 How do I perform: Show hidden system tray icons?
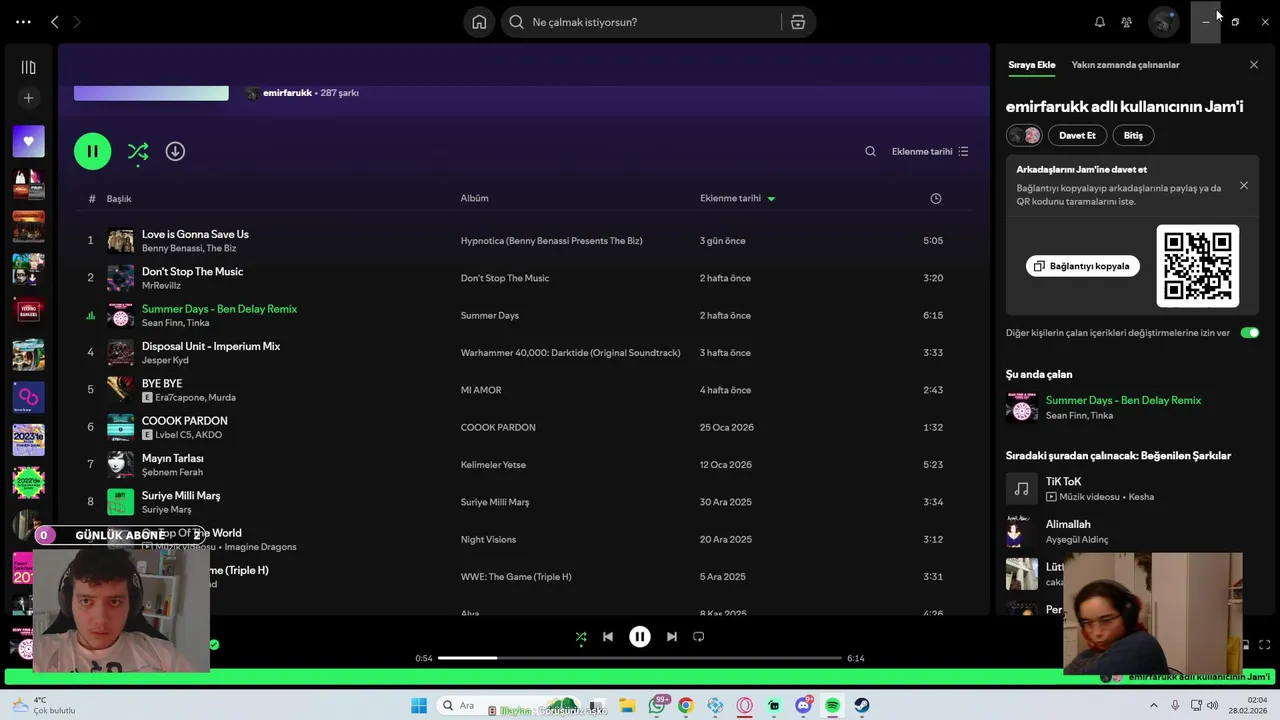(1154, 705)
